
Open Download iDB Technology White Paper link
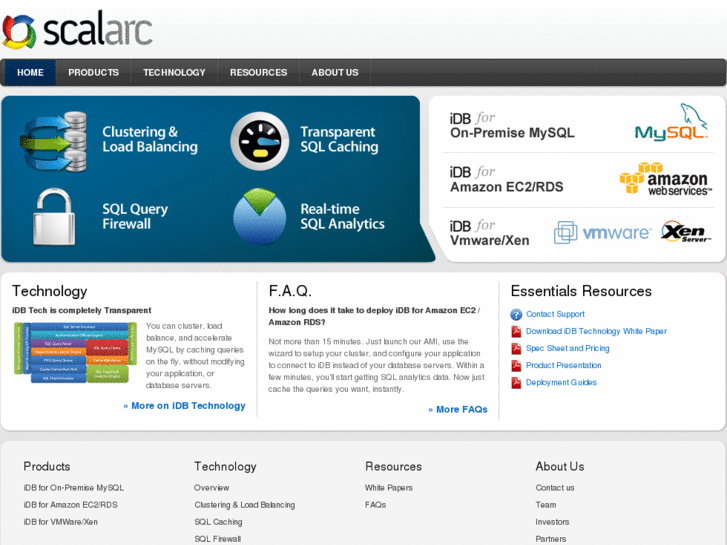click(x=596, y=331)
